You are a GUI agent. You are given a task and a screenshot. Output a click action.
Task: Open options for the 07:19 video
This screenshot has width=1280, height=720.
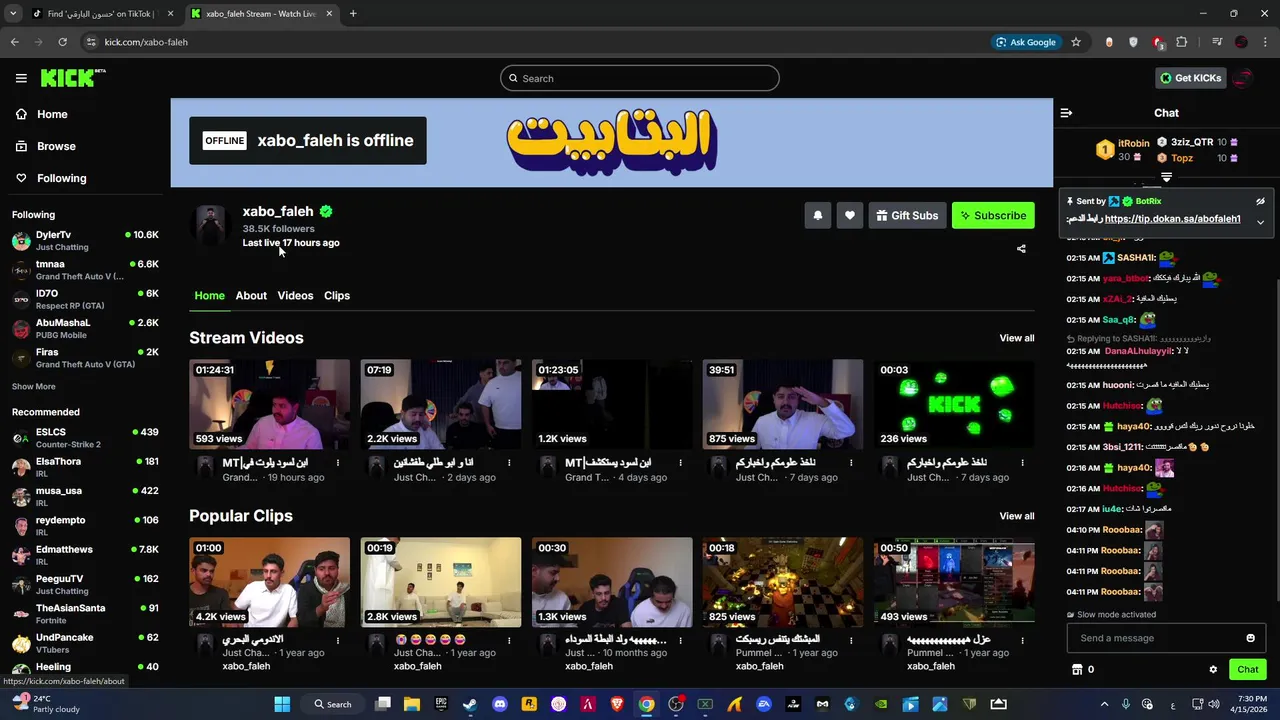(509, 463)
